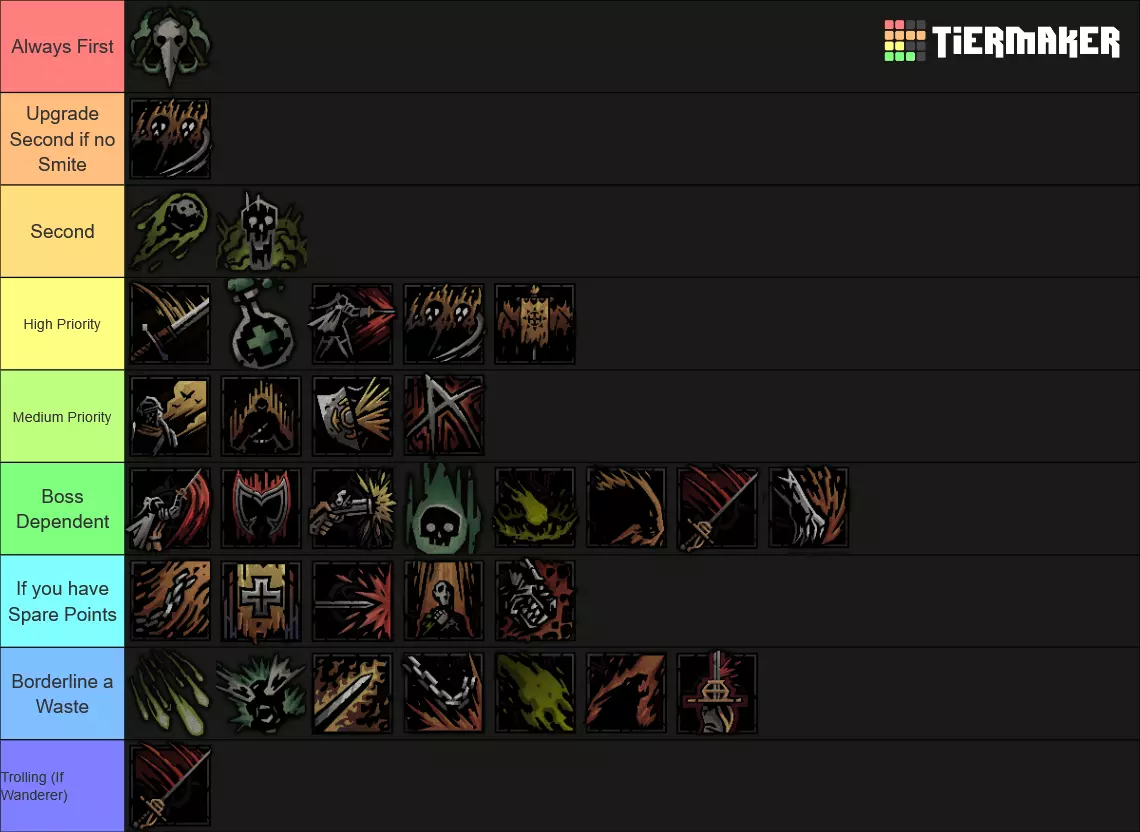Open the TierMaker logo link

tap(1002, 41)
